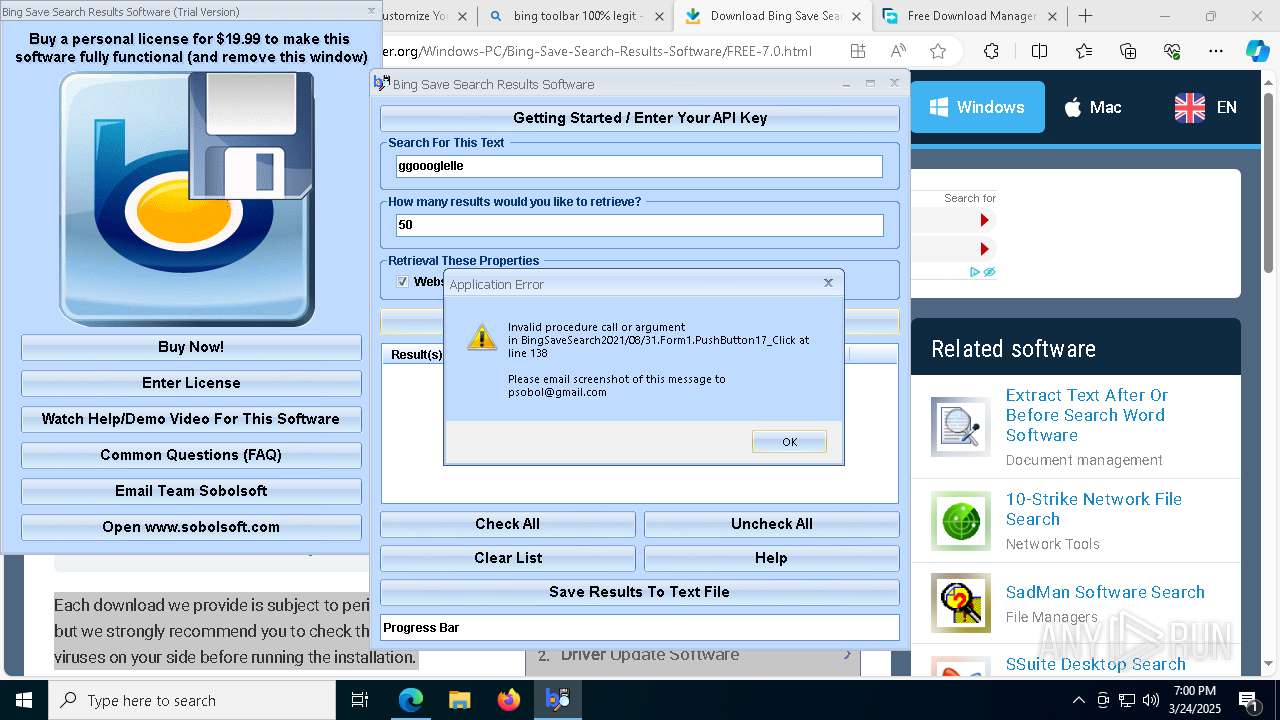Open Collections icon

1128,51
